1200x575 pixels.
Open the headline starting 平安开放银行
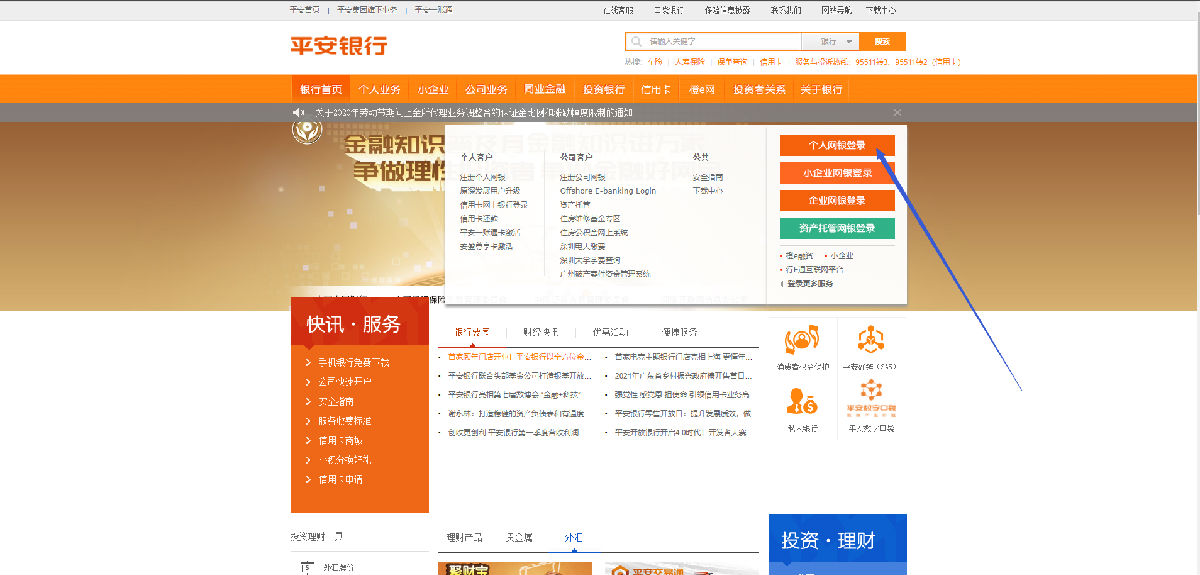682,432
